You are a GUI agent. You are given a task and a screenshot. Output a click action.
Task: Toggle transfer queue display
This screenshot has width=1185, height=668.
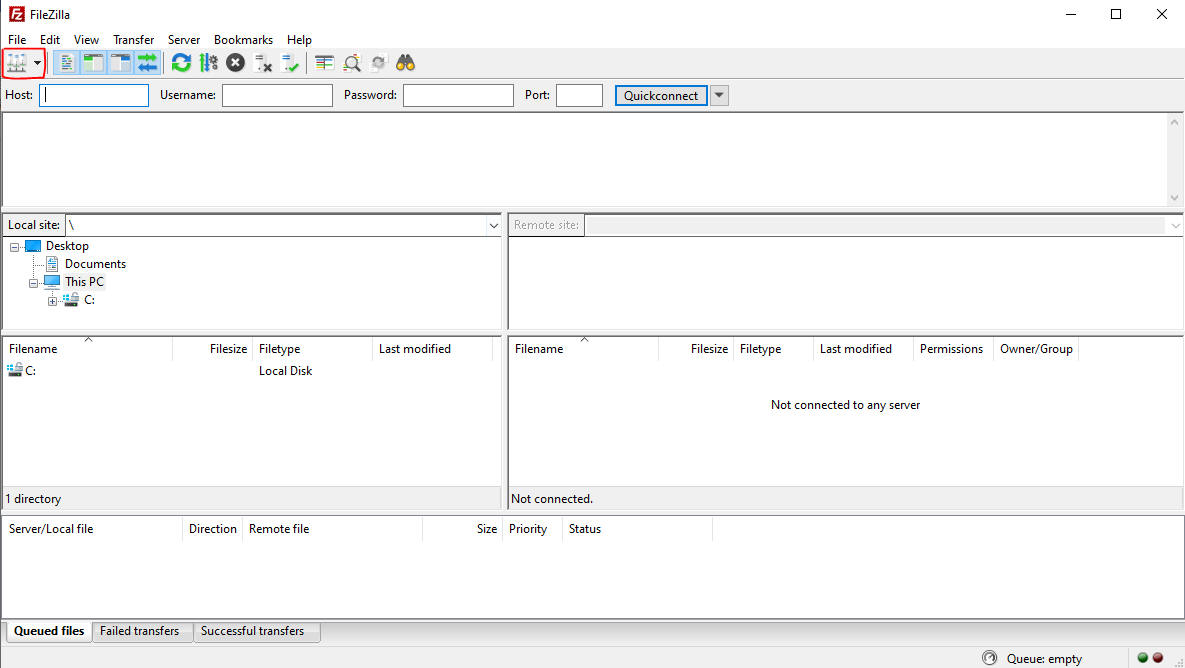point(147,63)
